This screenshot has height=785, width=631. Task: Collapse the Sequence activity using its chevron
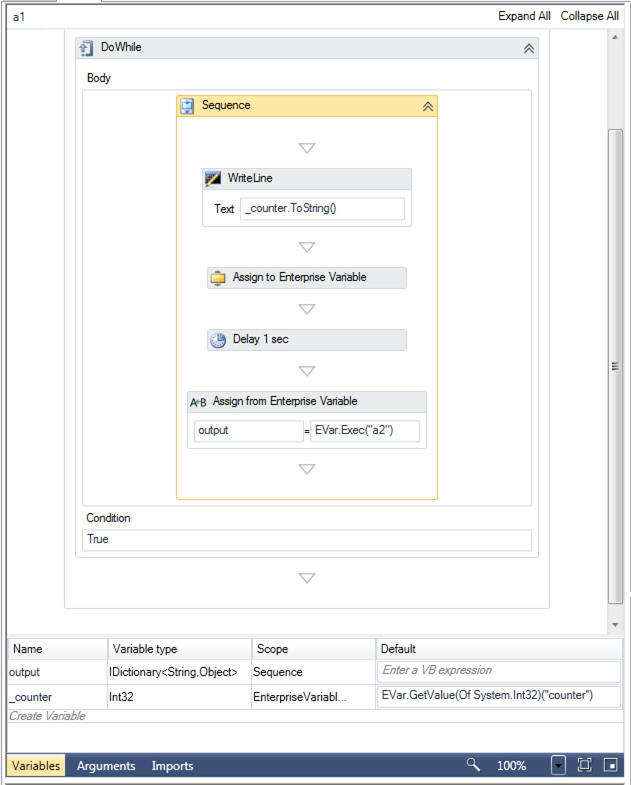[x=428, y=107]
